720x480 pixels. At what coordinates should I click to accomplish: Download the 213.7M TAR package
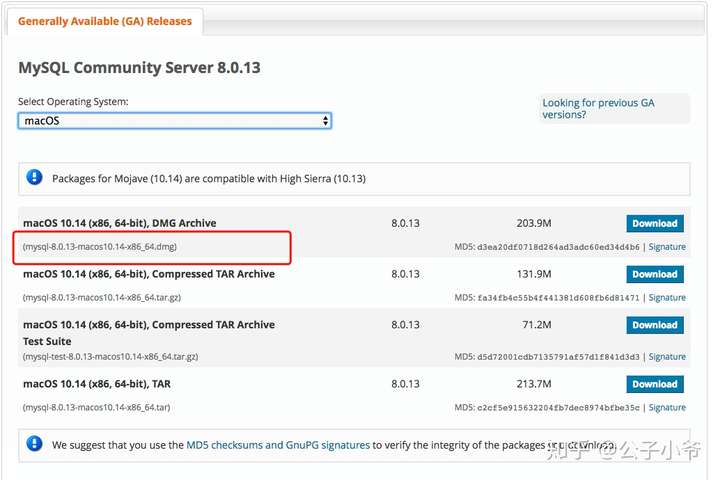(655, 384)
